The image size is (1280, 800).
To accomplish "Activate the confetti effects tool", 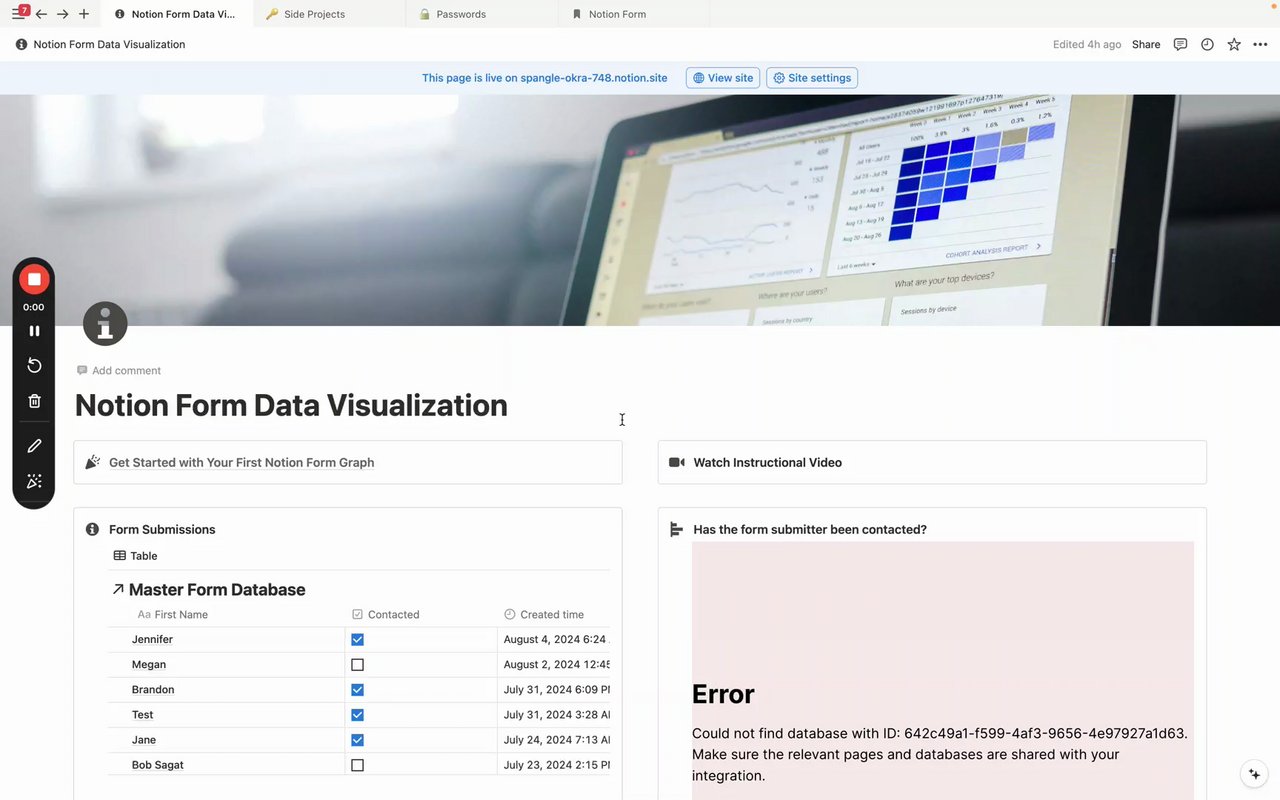I will tap(34, 481).
